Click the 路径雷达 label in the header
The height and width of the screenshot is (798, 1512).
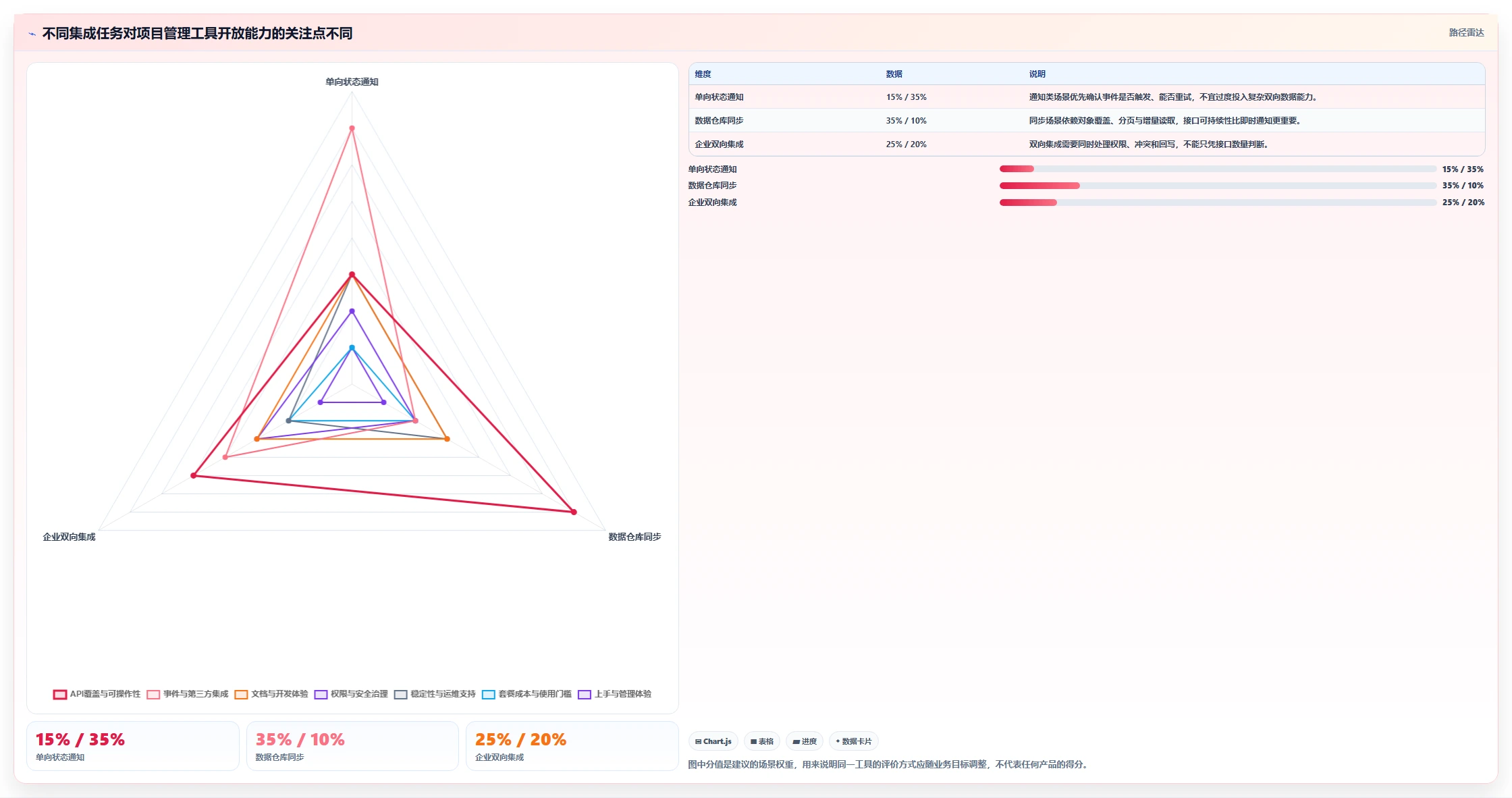[1466, 32]
